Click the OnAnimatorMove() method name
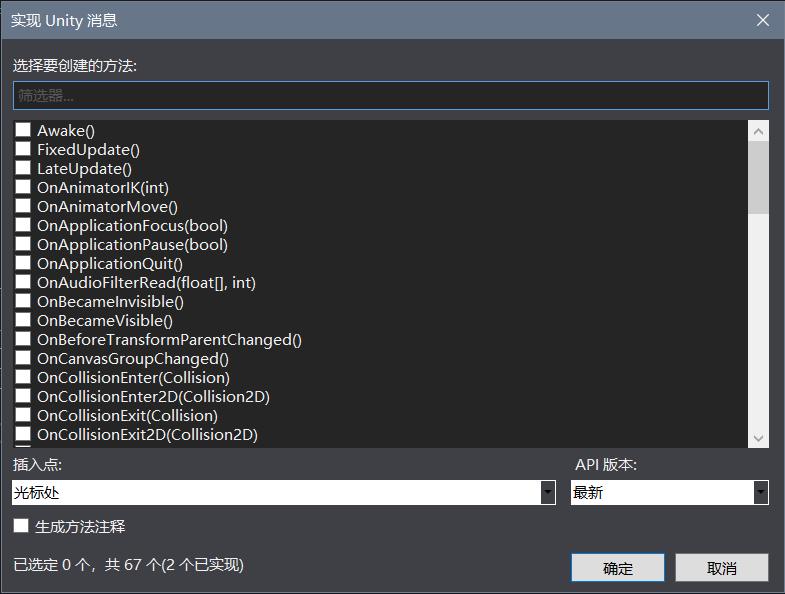The height and width of the screenshot is (594, 785). 107,207
